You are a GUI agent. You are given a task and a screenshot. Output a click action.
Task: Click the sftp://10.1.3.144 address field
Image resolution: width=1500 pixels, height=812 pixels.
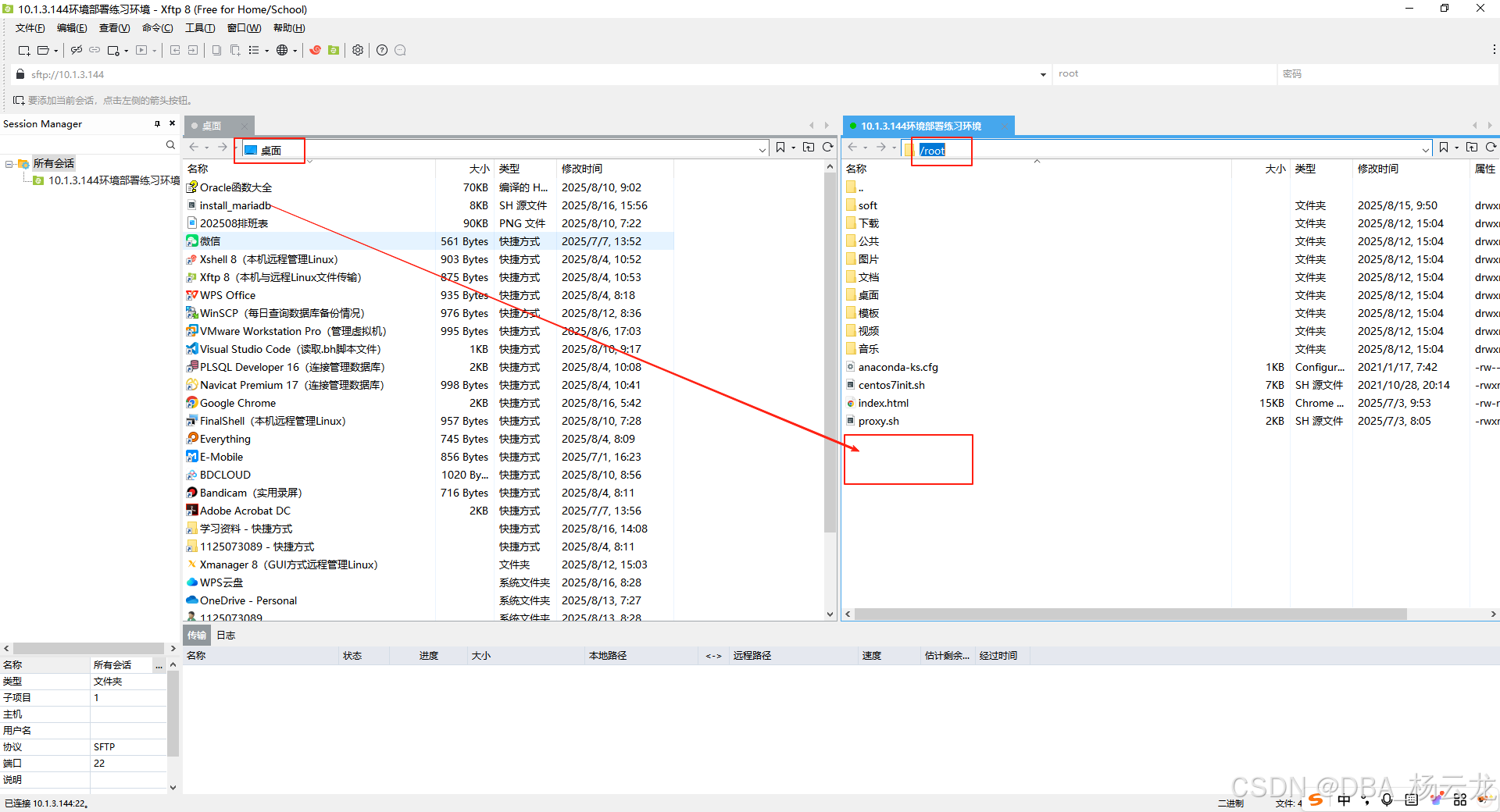click(531, 75)
